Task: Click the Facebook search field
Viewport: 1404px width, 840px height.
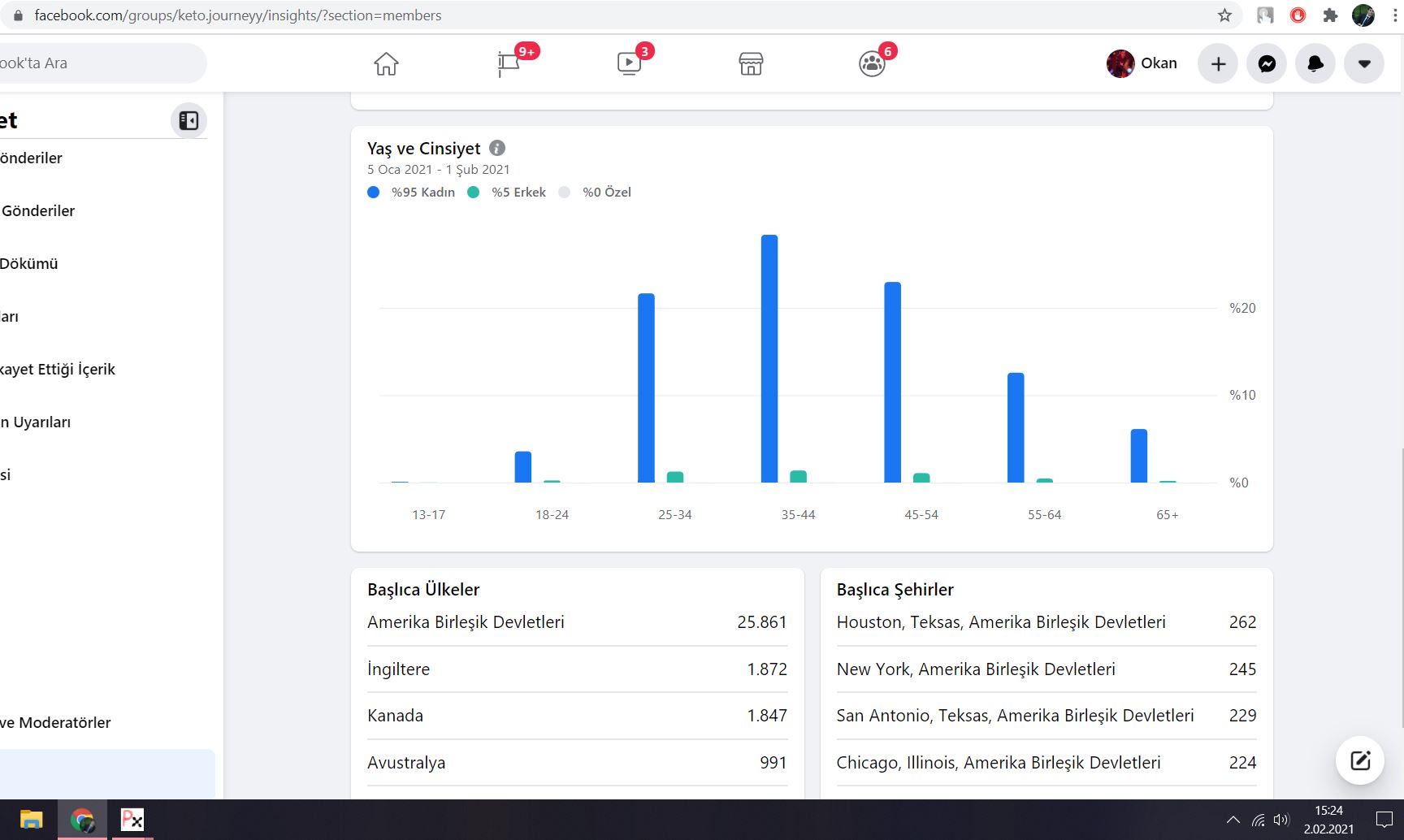Action: 102,63
